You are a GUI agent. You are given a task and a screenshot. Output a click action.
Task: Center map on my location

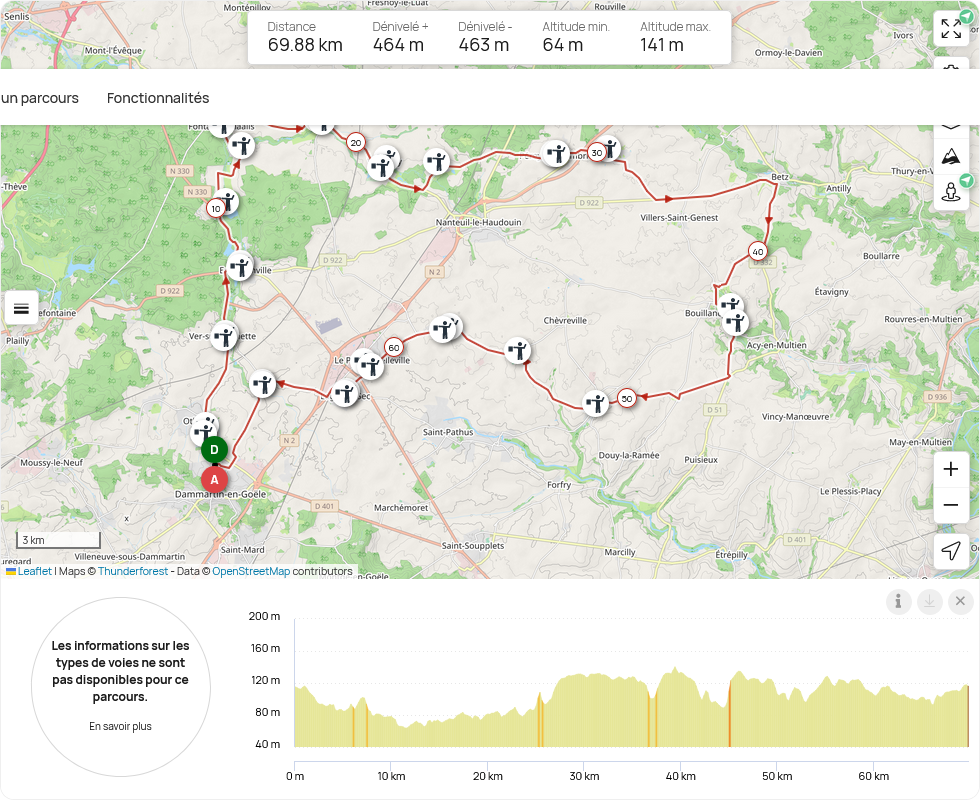tap(950, 551)
